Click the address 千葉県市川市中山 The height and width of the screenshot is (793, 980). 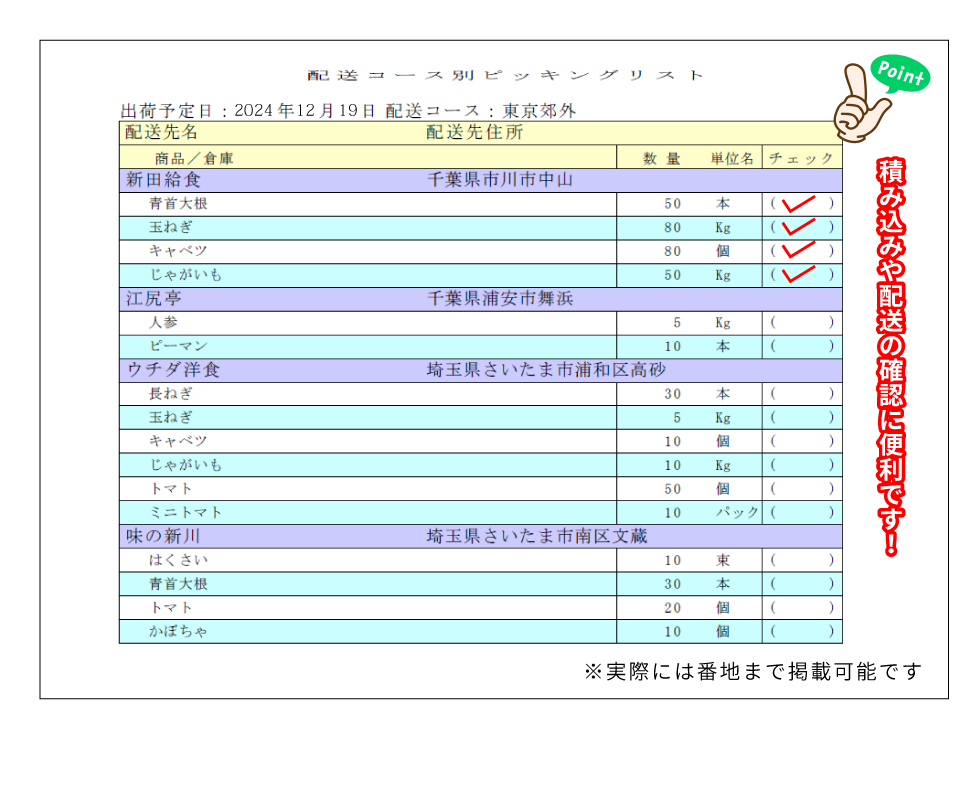pos(500,180)
